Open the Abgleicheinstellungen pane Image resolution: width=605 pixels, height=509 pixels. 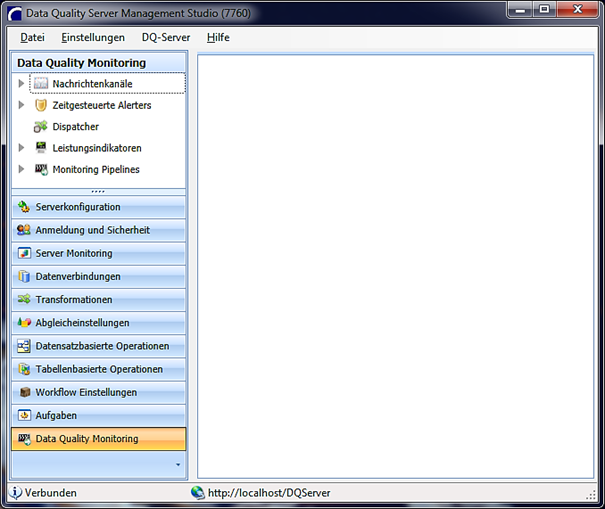(99, 323)
